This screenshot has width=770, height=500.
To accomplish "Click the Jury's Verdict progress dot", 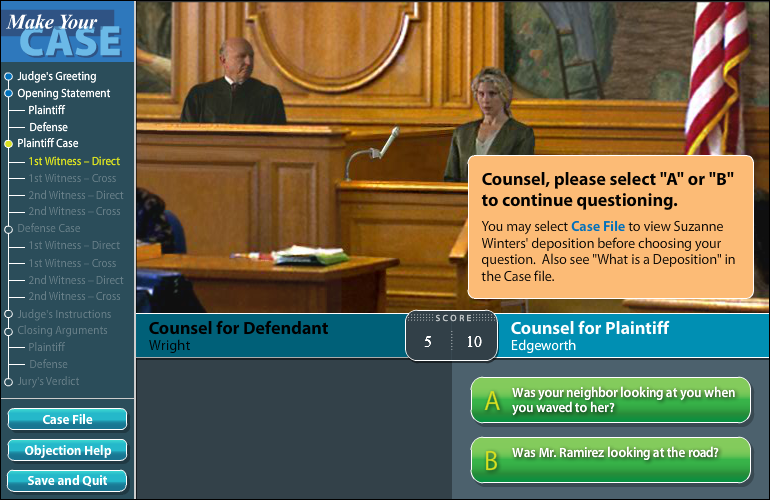I will coord(8,382).
